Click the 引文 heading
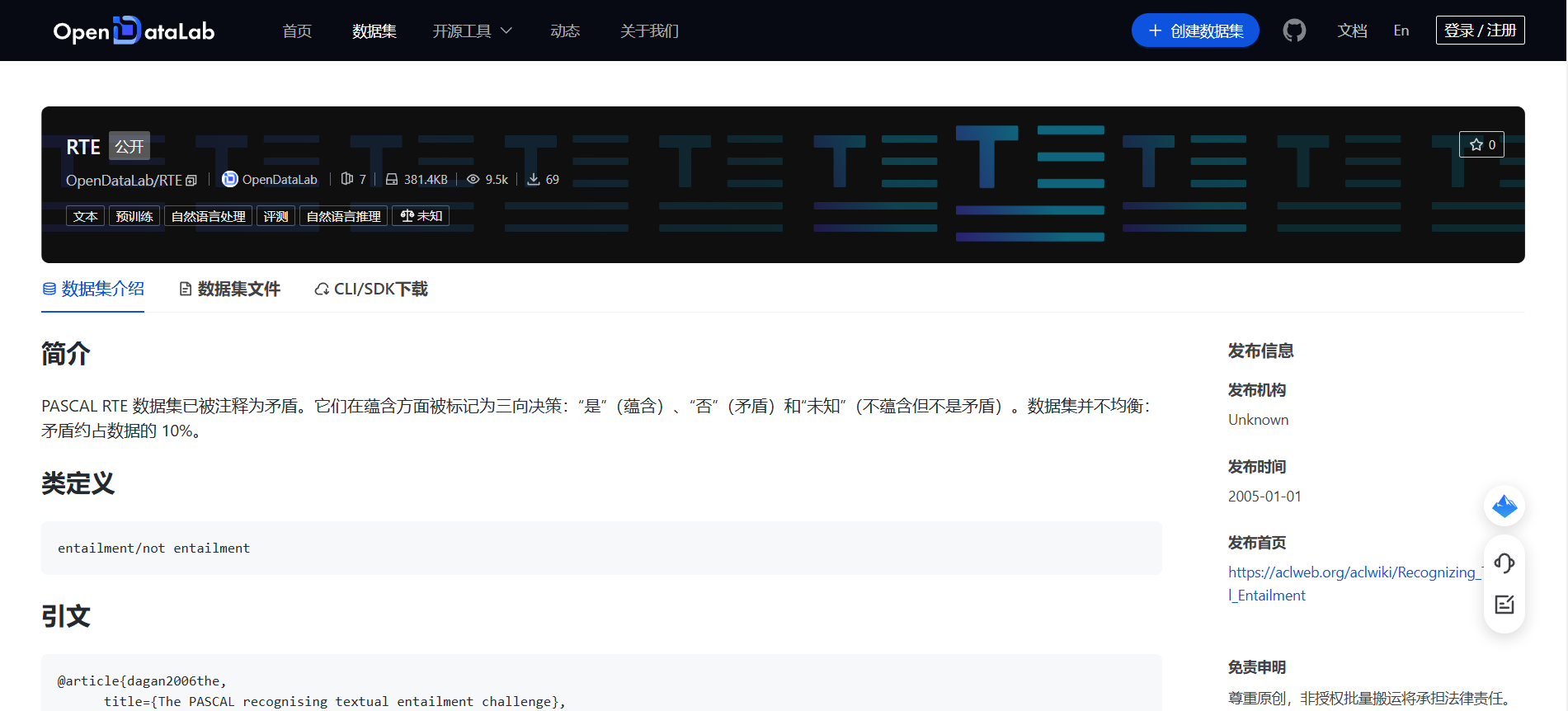The width and height of the screenshot is (1568, 711). point(66,616)
